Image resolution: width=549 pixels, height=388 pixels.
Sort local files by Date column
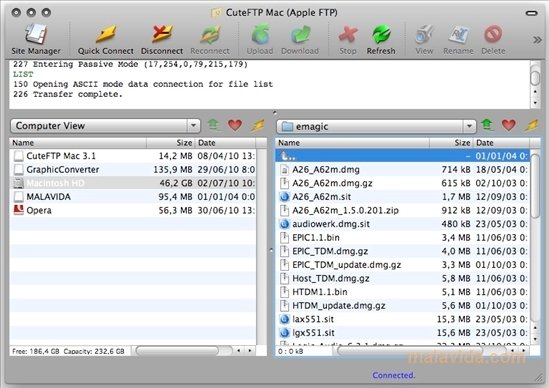[x=225, y=143]
